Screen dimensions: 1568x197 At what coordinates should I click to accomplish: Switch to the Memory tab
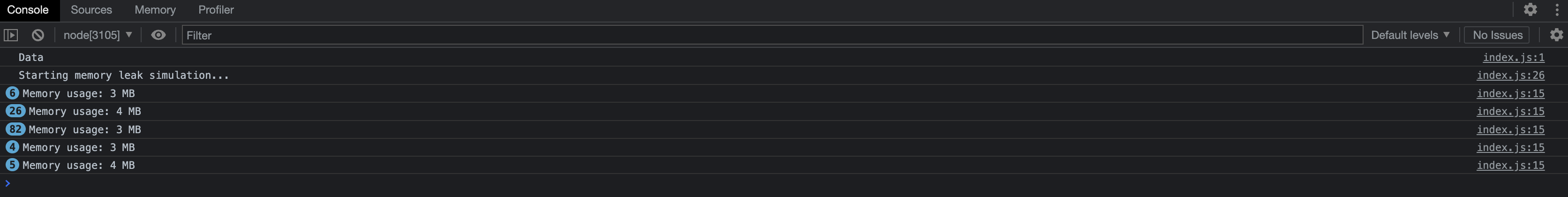pos(155,10)
